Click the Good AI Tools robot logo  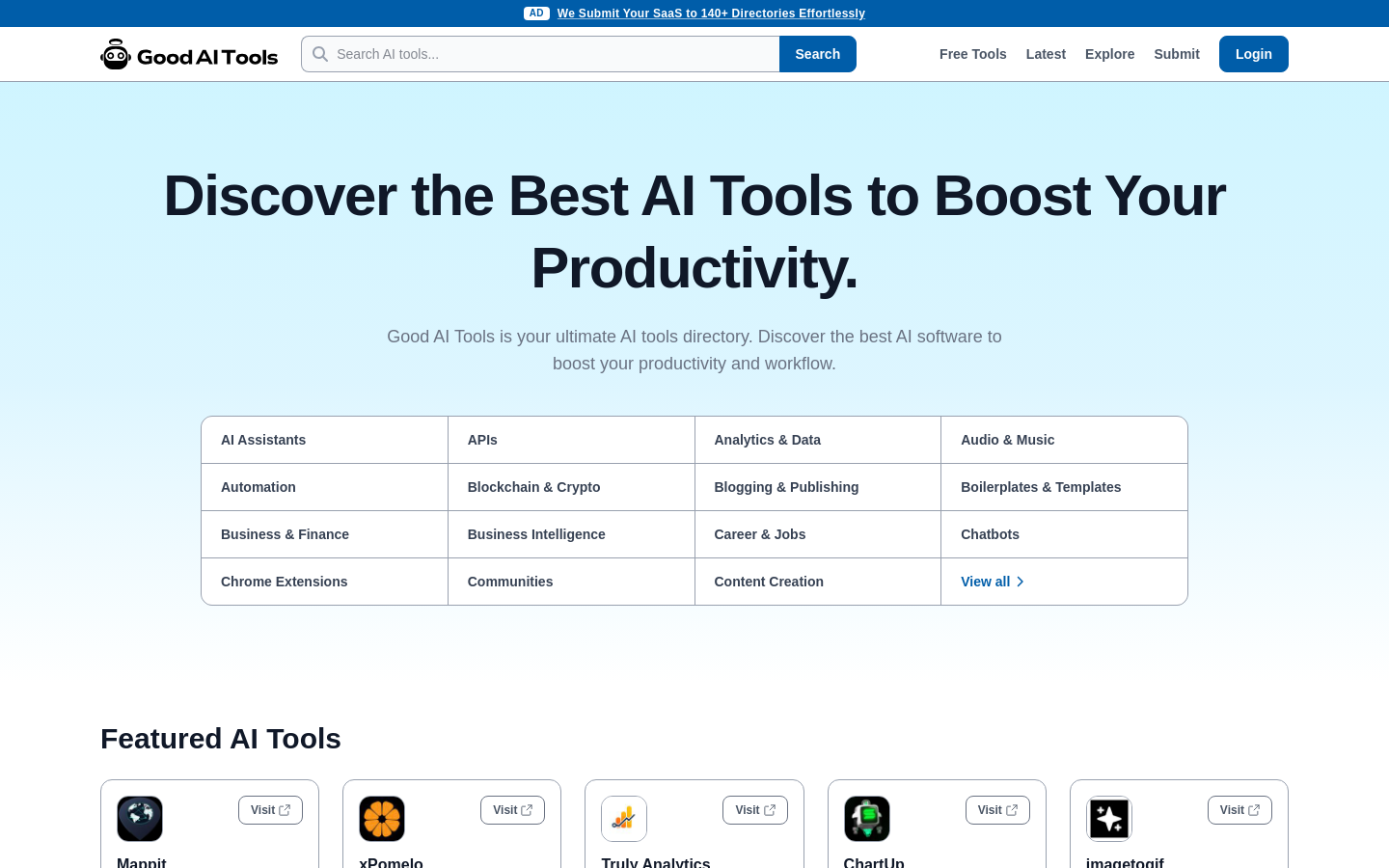click(x=116, y=54)
